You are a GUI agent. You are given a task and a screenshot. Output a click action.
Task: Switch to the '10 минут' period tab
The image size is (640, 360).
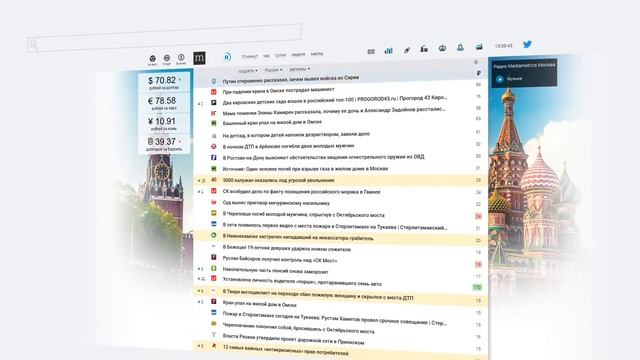click(249, 56)
